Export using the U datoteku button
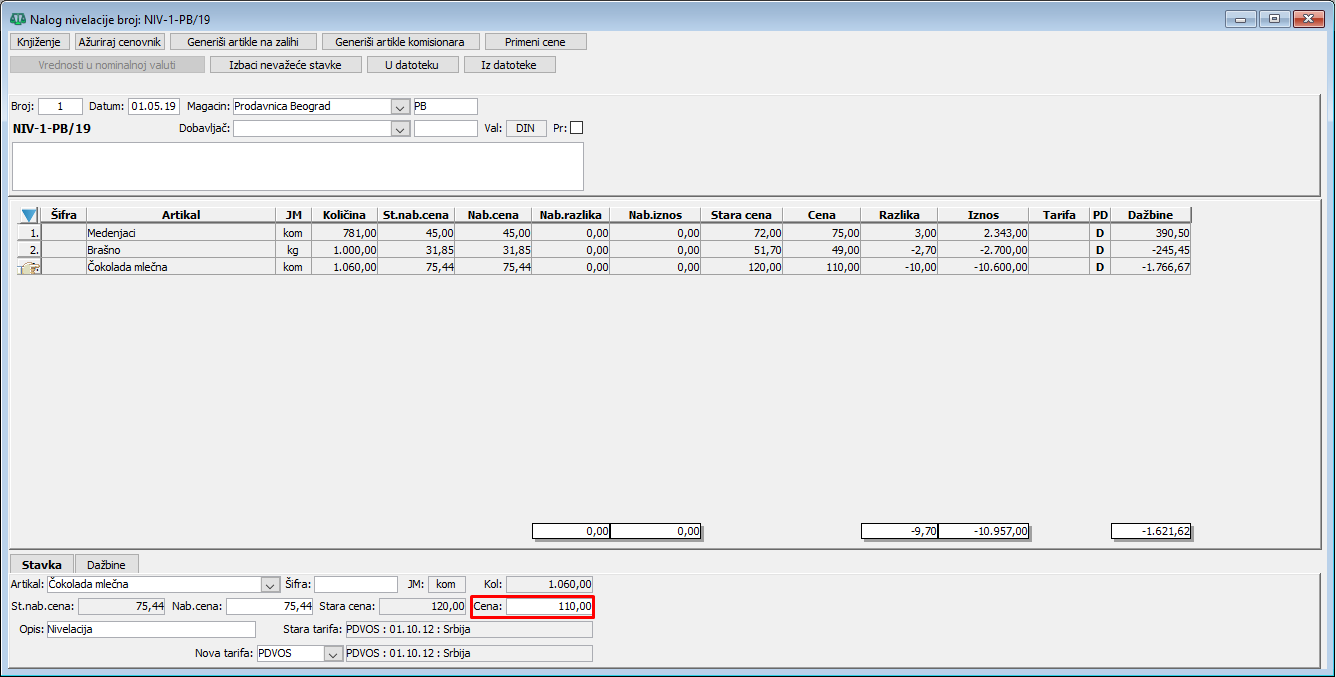The width and height of the screenshot is (1336, 677). coord(412,65)
